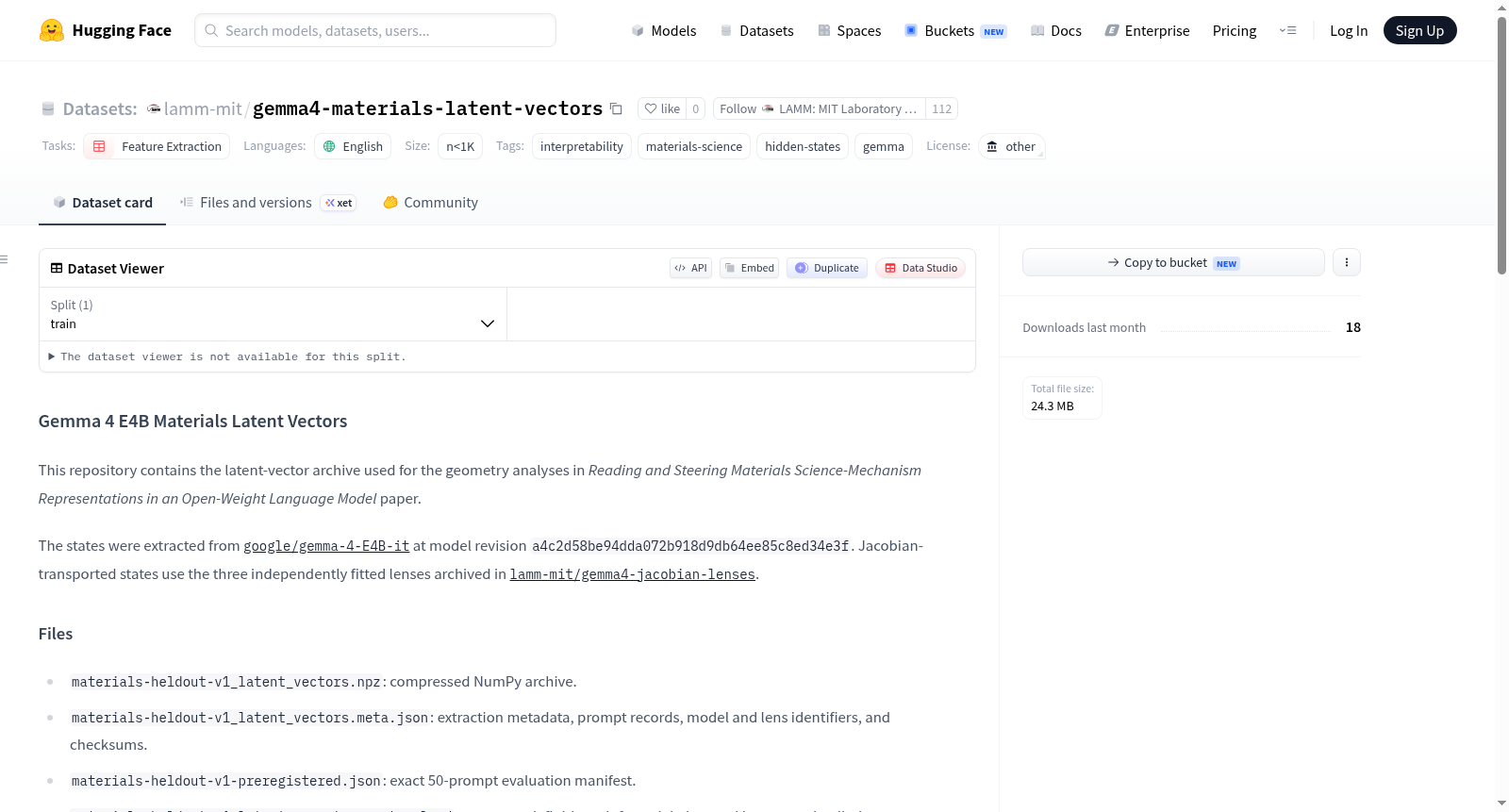Open the more options kebab menu
1509x812 pixels.
click(1347, 262)
